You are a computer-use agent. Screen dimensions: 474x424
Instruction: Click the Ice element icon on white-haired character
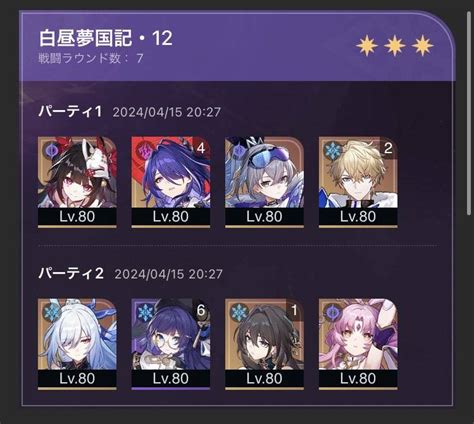pyautogui.click(x=51, y=313)
